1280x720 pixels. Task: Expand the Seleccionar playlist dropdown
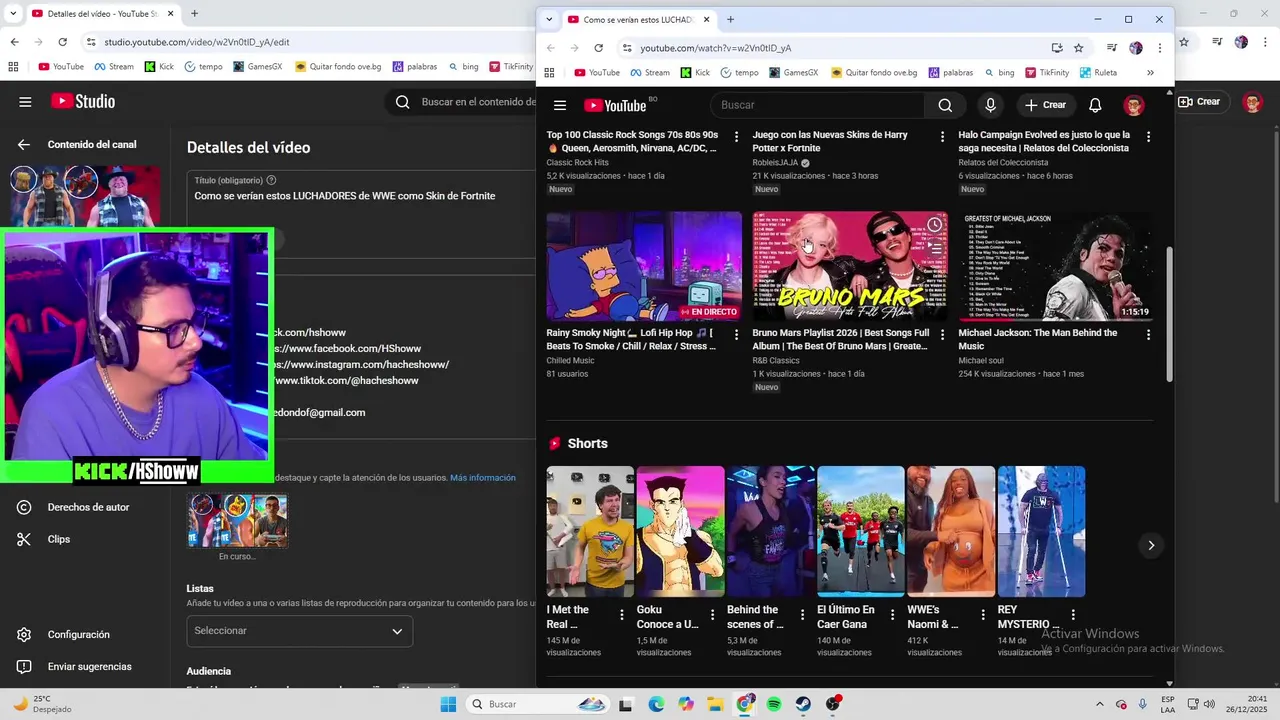coord(300,631)
